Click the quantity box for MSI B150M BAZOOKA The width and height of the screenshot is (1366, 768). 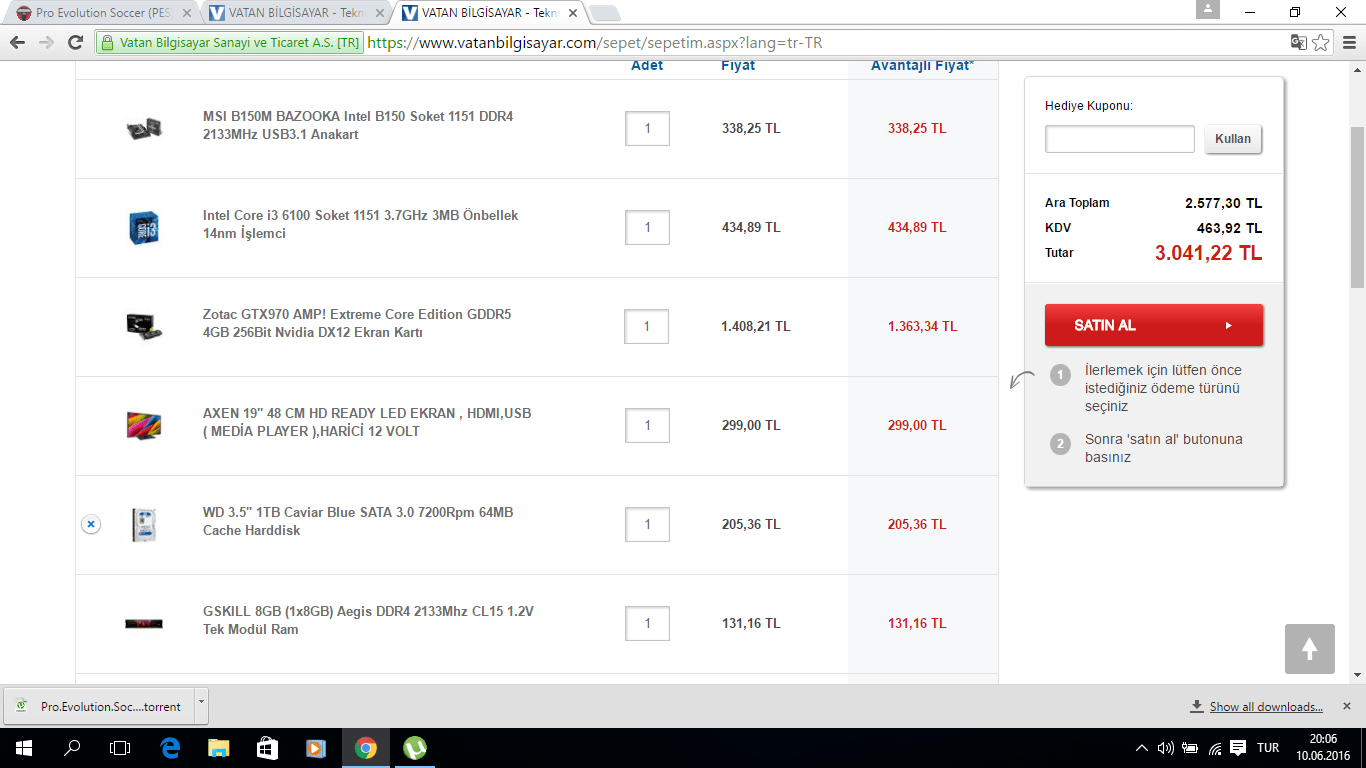pyautogui.click(x=647, y=128)
